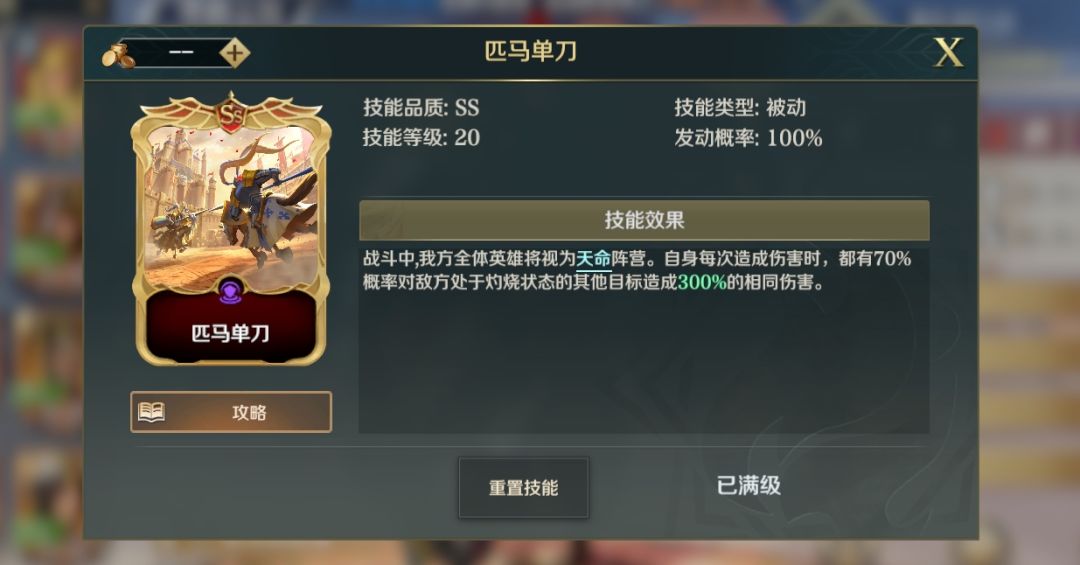Viewport: 1080px width, 565px height.
Task: Click the underlined 天命 faction link
Action: click(593, 259)
